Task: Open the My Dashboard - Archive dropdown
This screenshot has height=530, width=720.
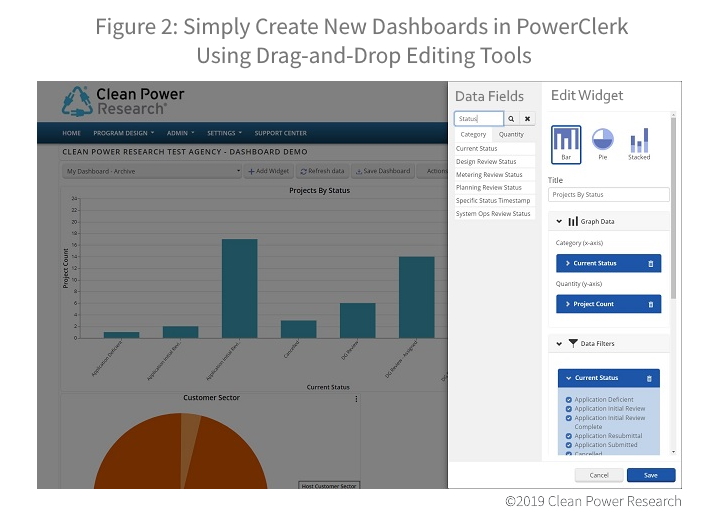Action: [x=152, y=171]
